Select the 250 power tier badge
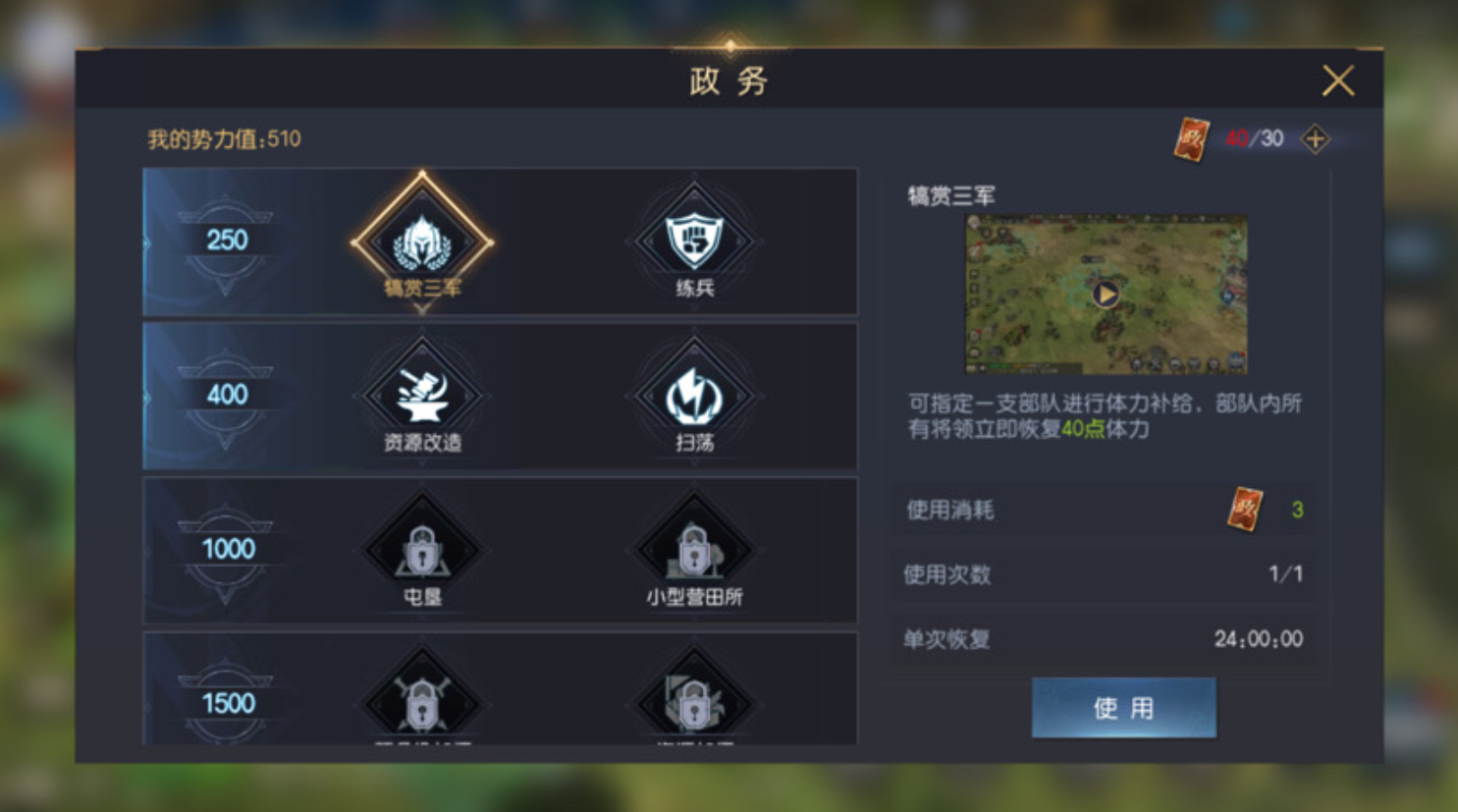This screenshot has height=812, width=1458. coord(226,241)
